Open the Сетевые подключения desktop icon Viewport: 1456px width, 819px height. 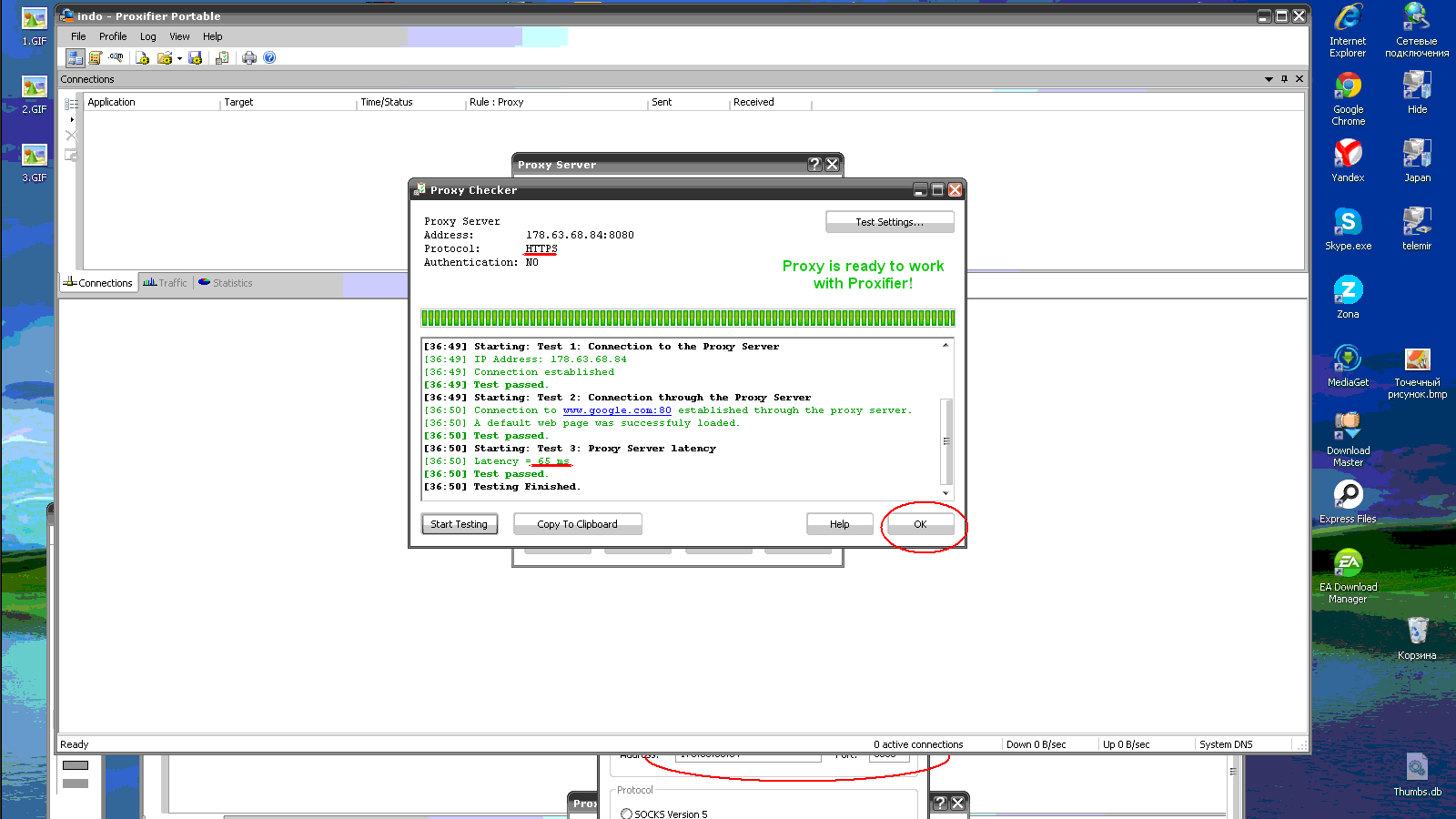1417,30
